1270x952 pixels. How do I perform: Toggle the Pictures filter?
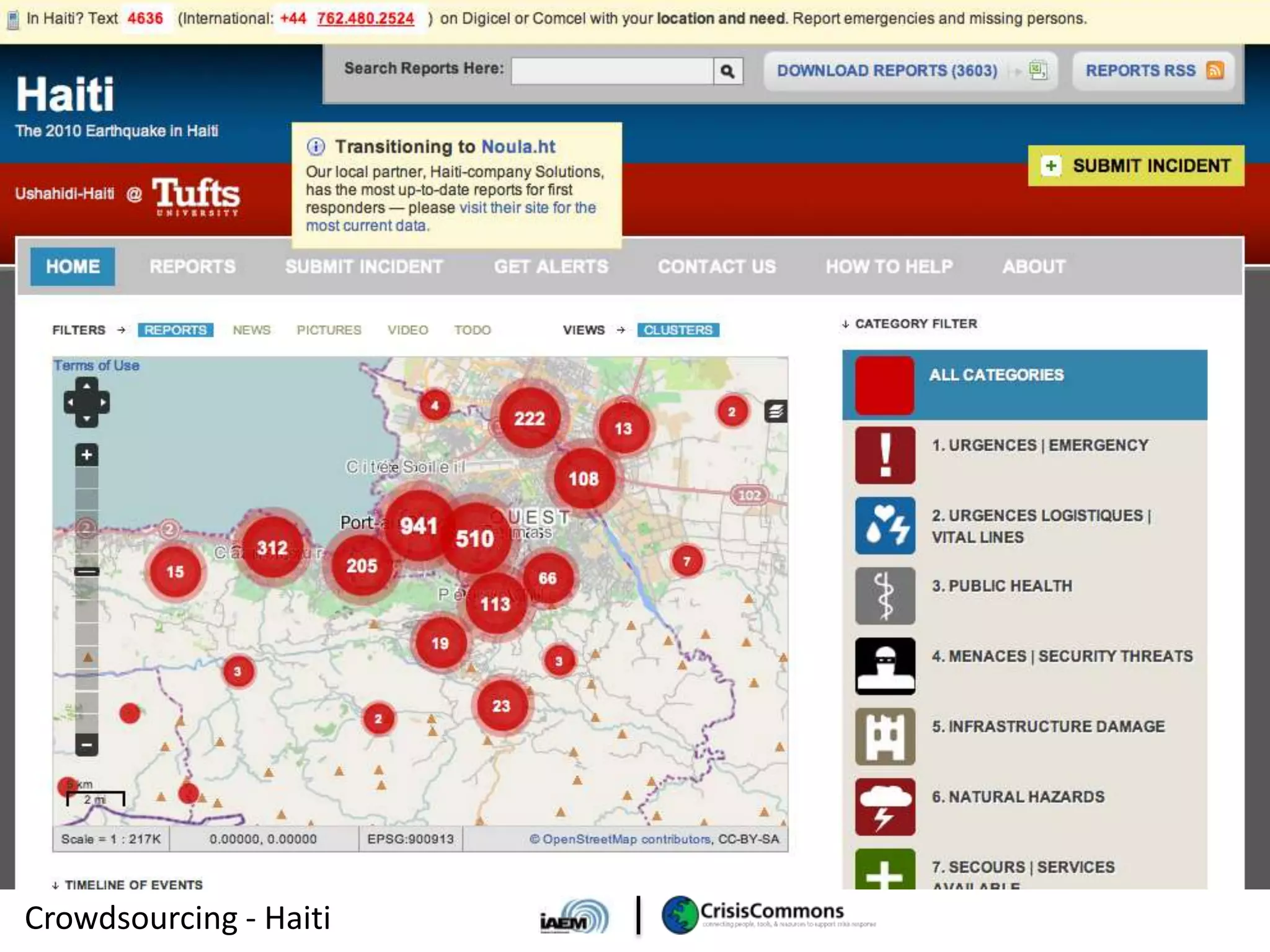click(x=329, y=330)
